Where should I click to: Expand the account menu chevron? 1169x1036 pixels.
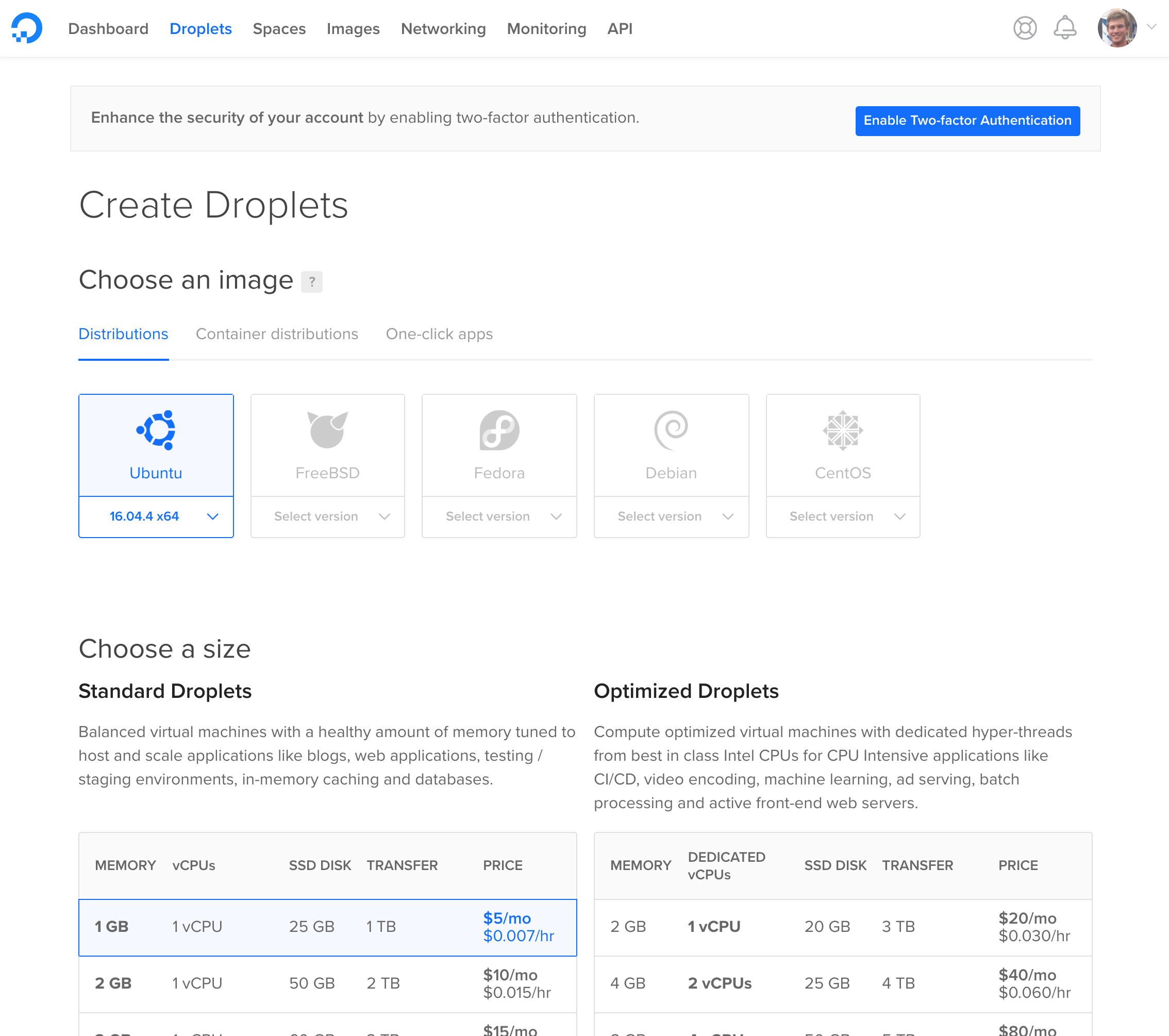pyautogui.click(x=1153, y=27)
